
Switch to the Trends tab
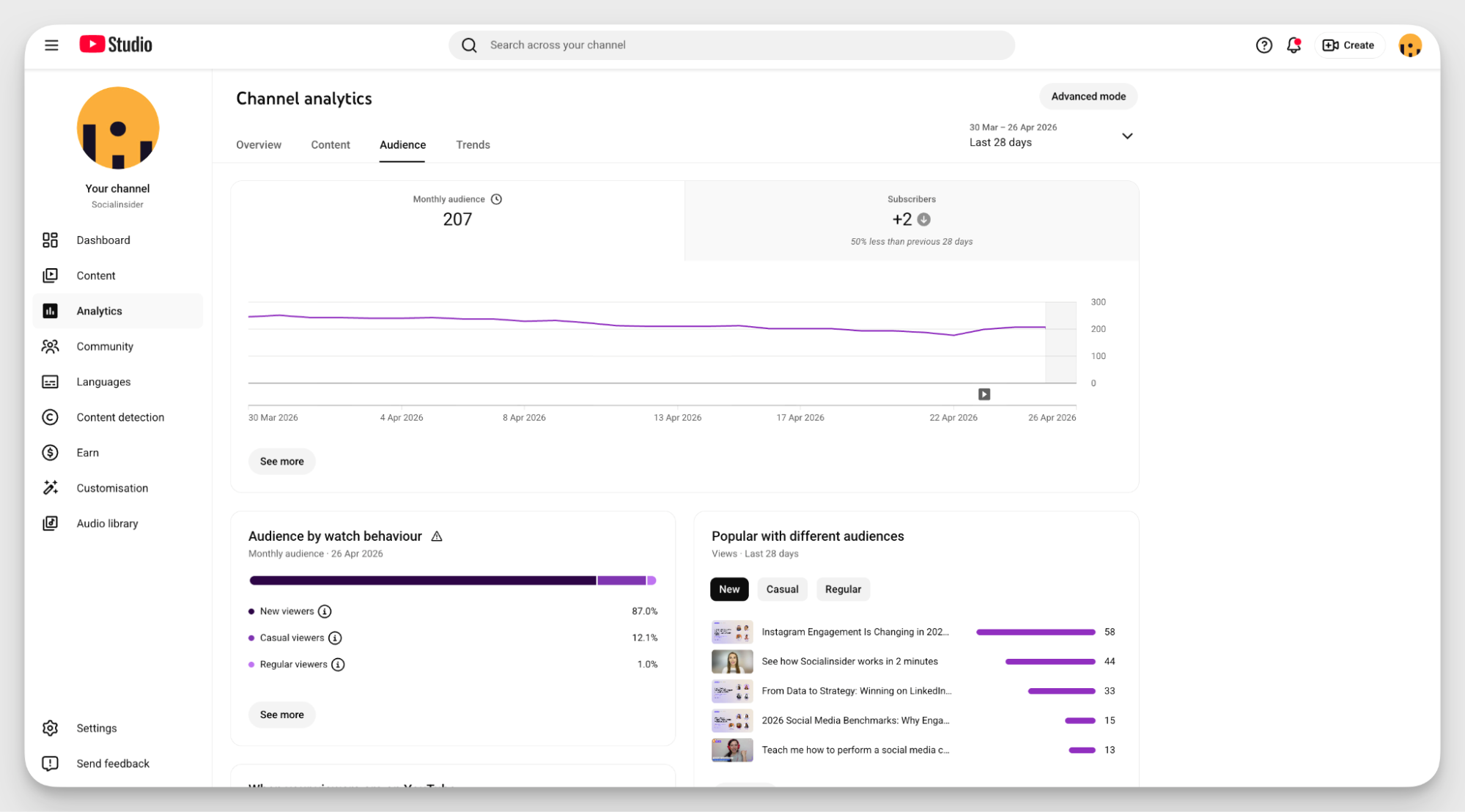pos(473,145)
